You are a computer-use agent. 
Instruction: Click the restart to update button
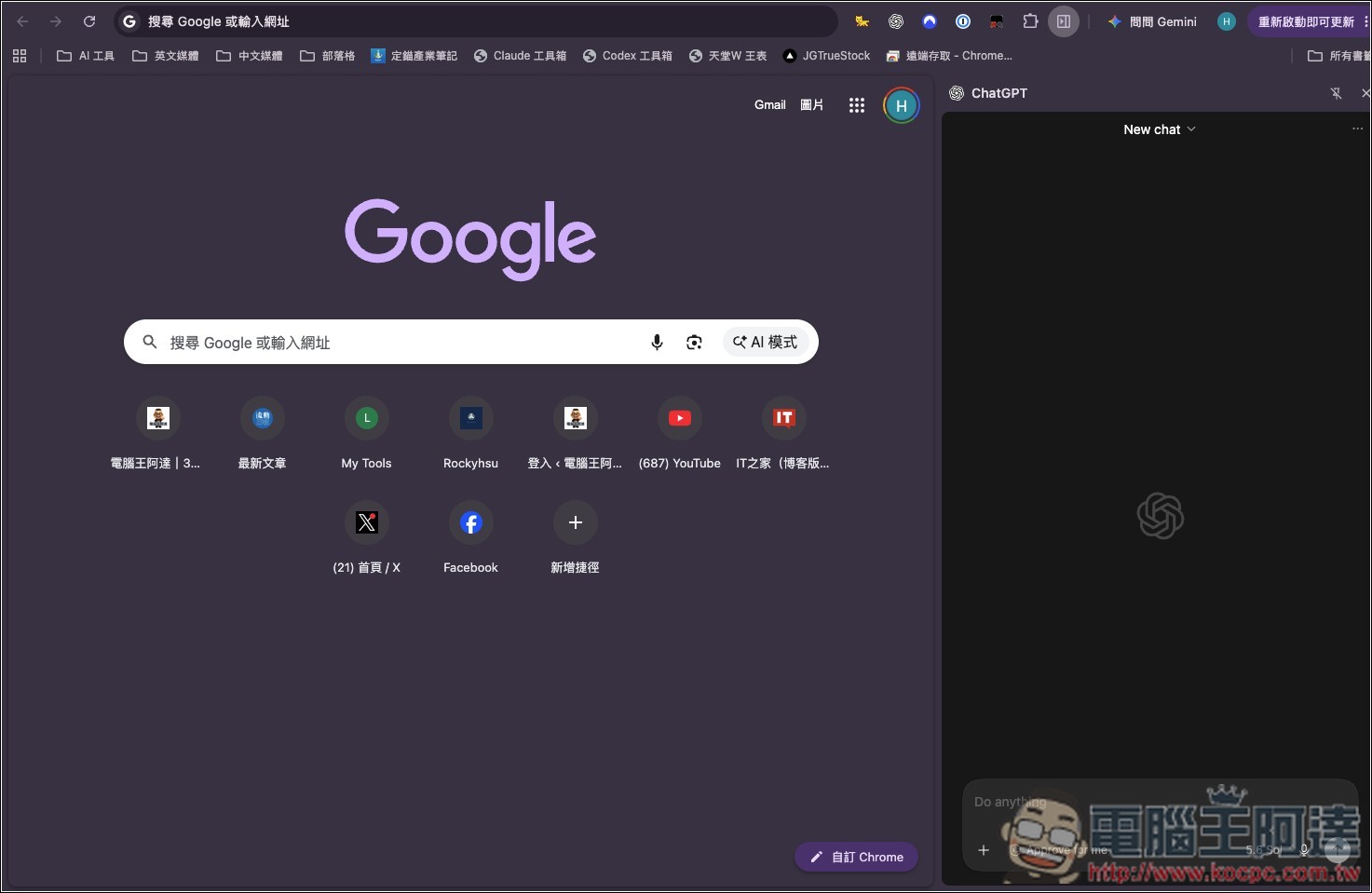click(x=1306, y=21)
